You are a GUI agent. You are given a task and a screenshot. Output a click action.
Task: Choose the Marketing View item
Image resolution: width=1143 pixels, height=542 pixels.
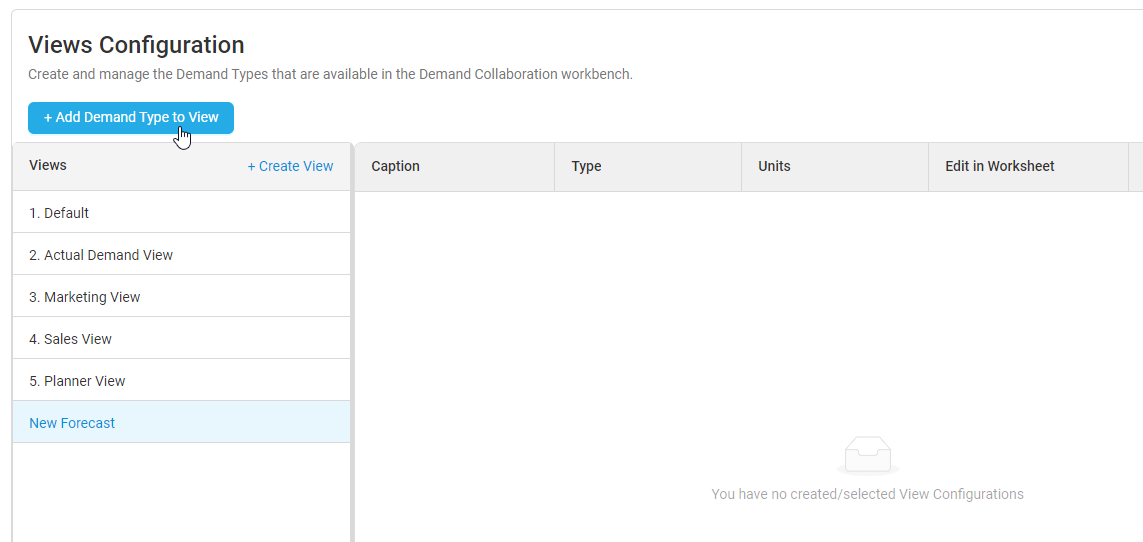point(181,297)
